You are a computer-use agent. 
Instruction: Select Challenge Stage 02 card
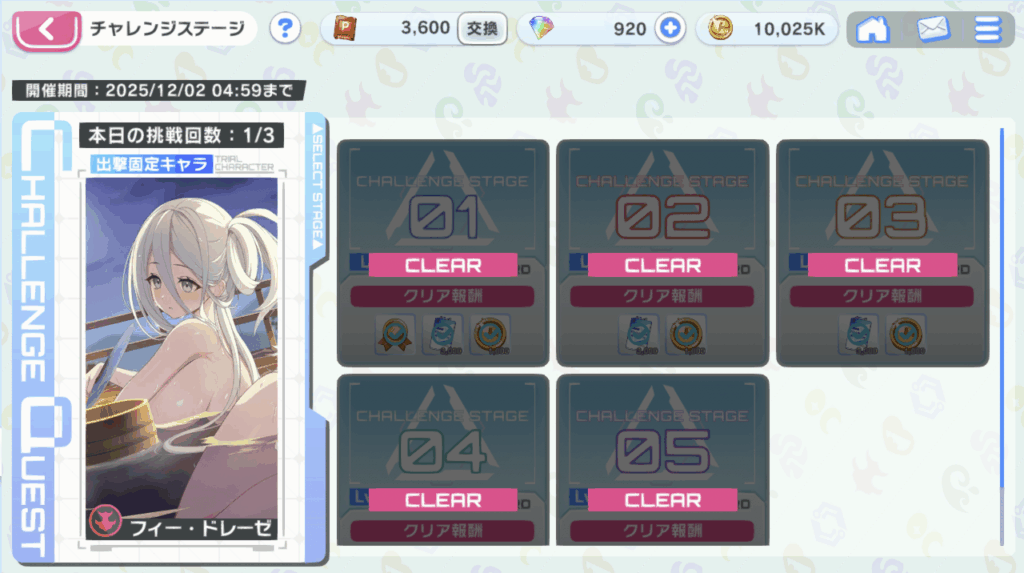[662, 253]
